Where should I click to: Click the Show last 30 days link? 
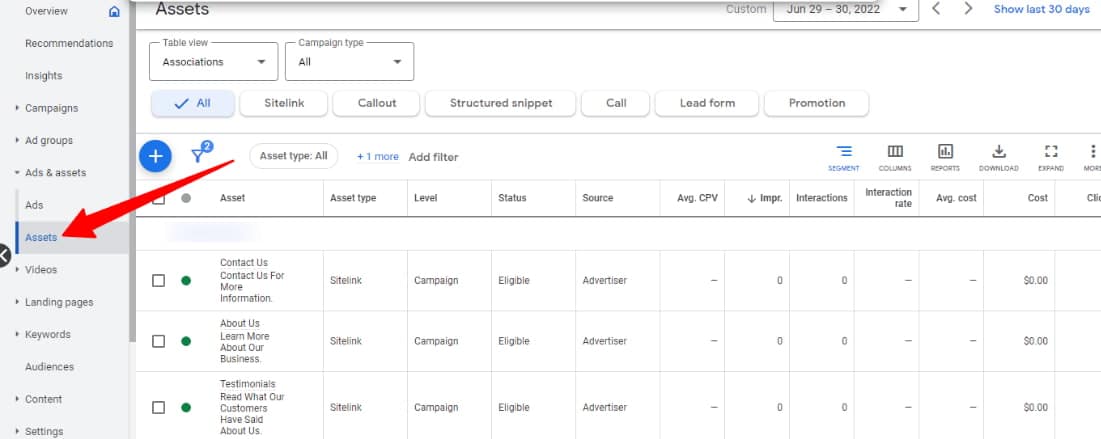click(1041, 9)
